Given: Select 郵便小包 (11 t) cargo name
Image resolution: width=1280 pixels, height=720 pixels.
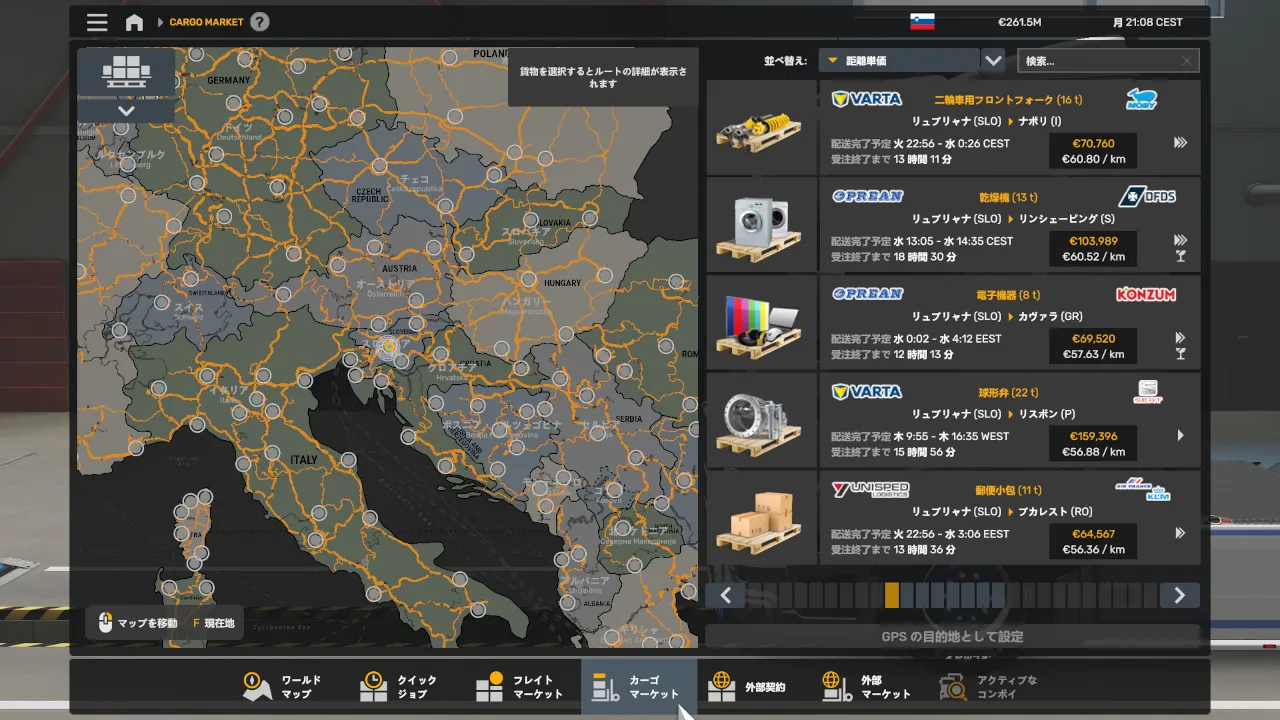Looking at the screenshot, I should tap(1009, 490).
